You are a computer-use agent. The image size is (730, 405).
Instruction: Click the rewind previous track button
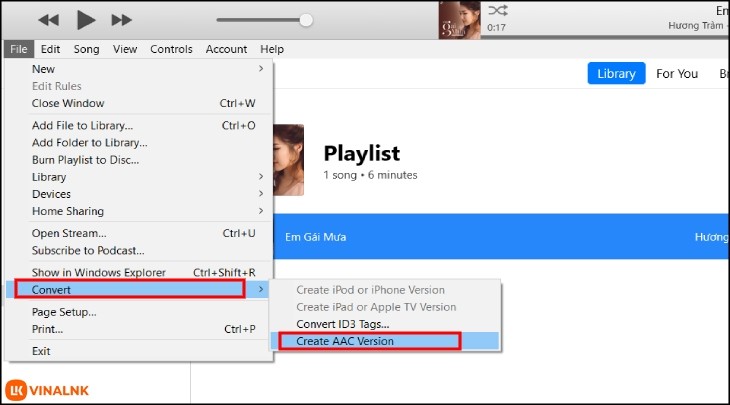(48, 20)
